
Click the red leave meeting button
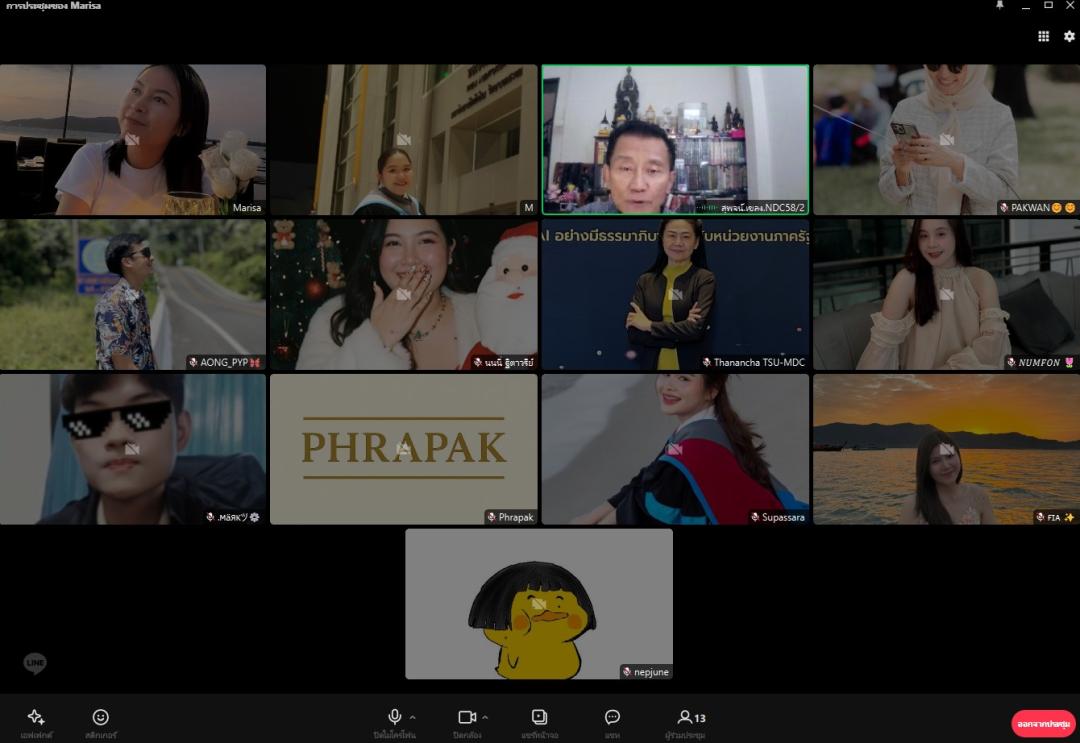(1043, 723)
